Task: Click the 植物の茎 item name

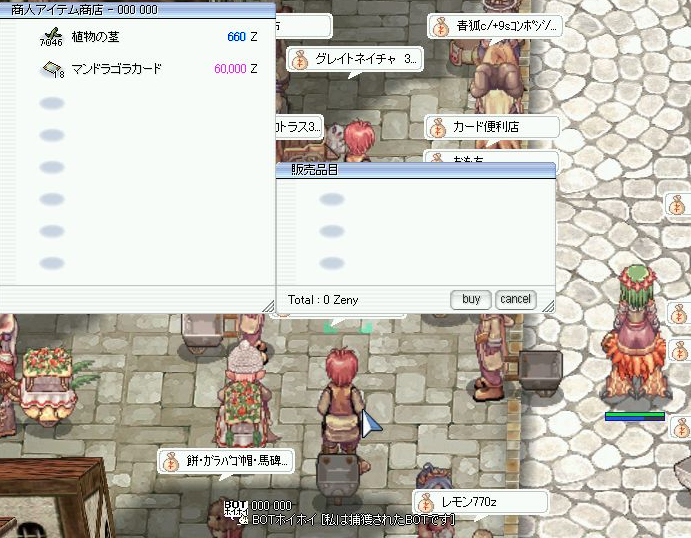Action: click(95, 37)
